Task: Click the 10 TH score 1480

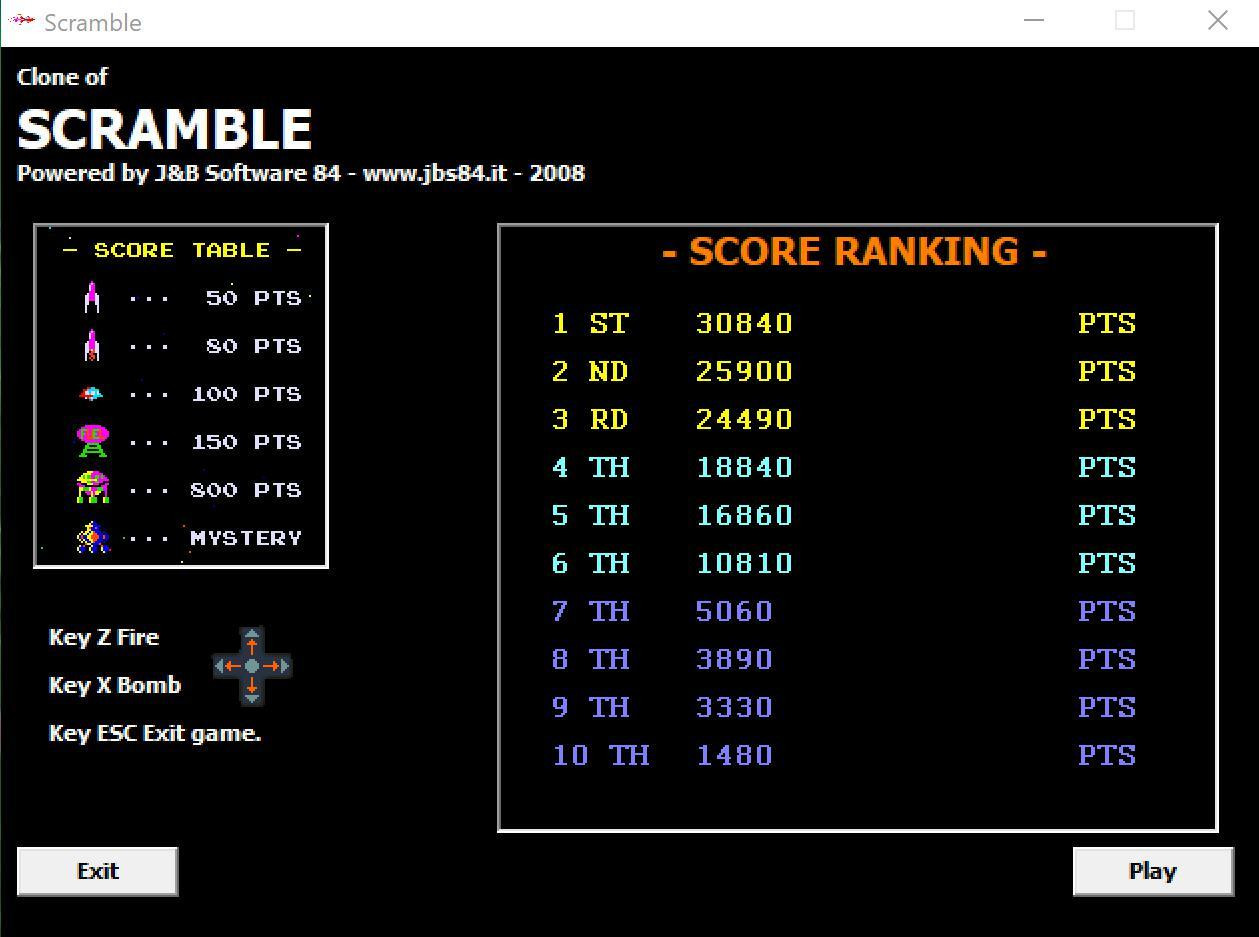Action: click(734, 755)
